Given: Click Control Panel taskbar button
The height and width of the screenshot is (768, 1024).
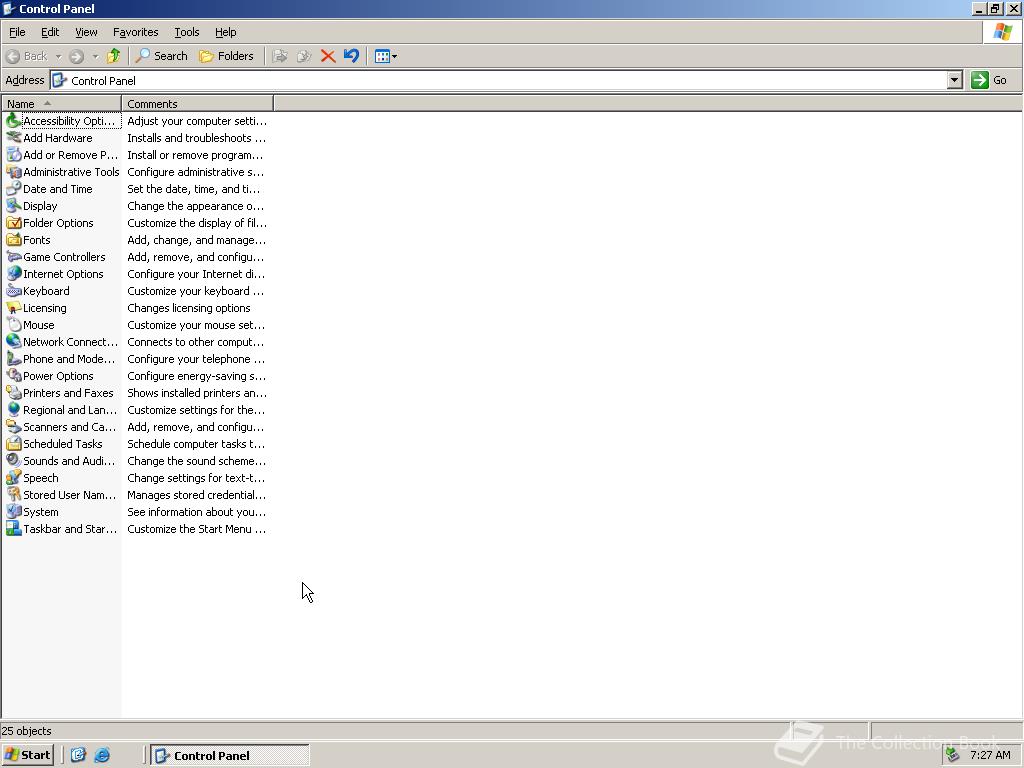Looking at the screenshot, I should (230, 755).
